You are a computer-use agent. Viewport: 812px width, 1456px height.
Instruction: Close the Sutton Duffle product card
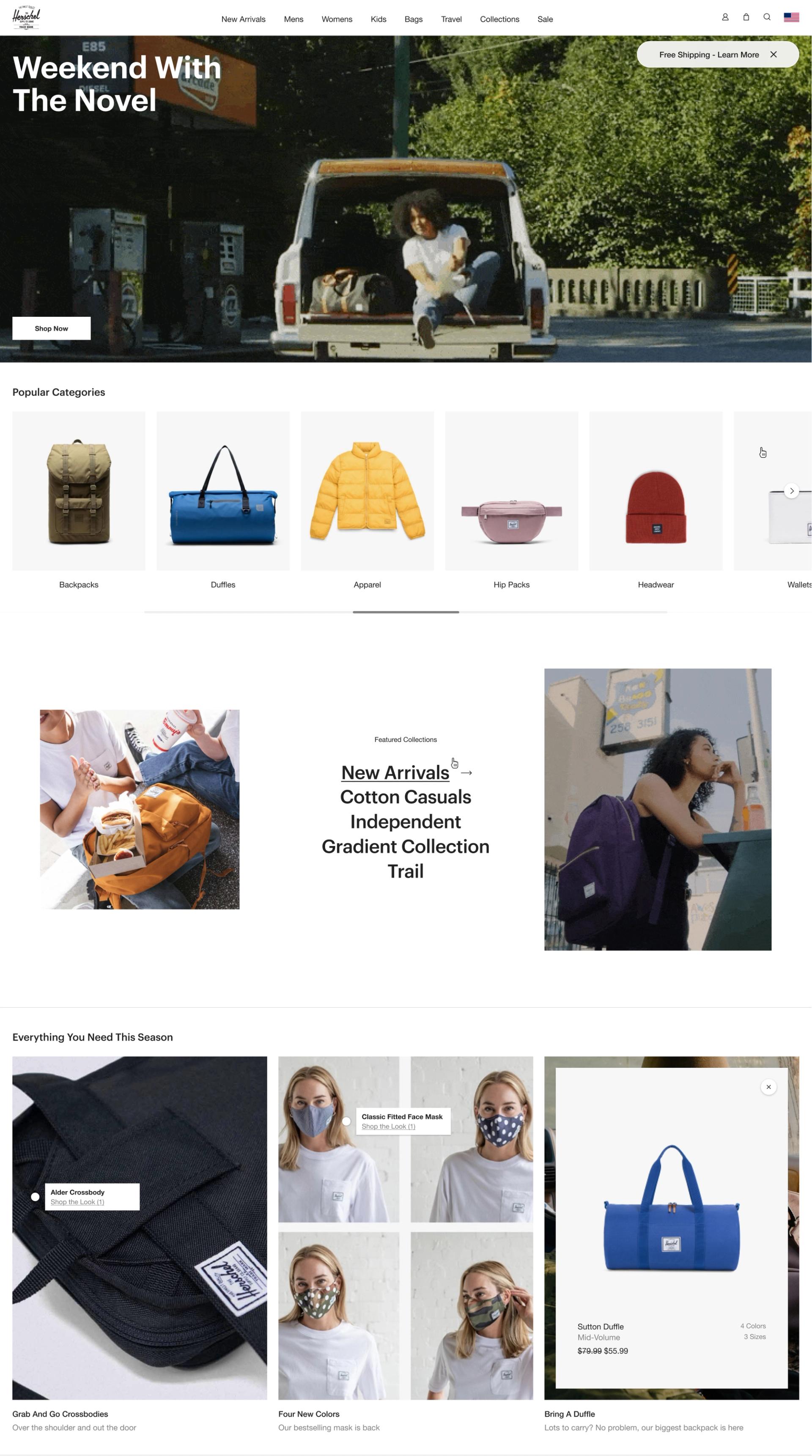coord(768,1086)
